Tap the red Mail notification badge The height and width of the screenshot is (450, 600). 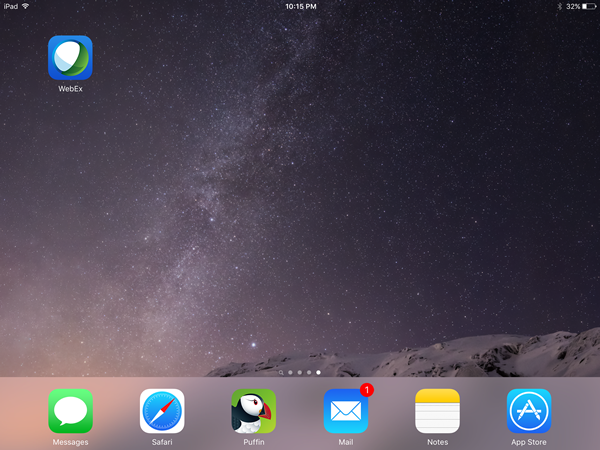[x=367, y=390]
